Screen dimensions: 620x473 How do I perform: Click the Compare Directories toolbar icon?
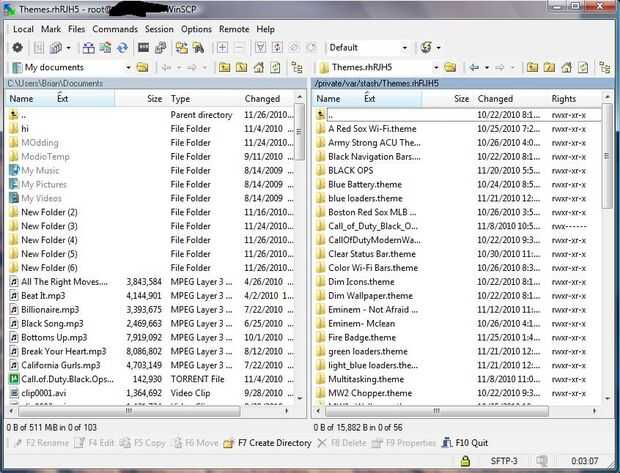88,48
